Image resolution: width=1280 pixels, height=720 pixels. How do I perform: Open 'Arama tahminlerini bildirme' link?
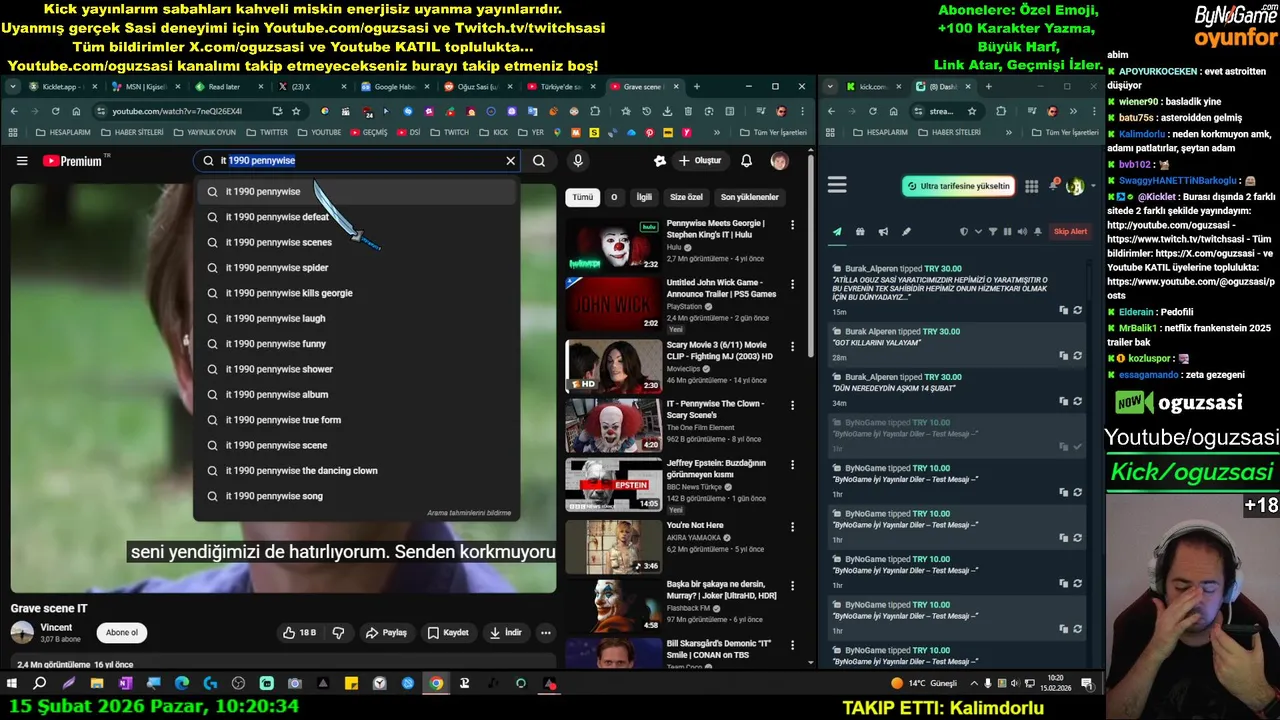pyautogui.click(x=469, y=513)
